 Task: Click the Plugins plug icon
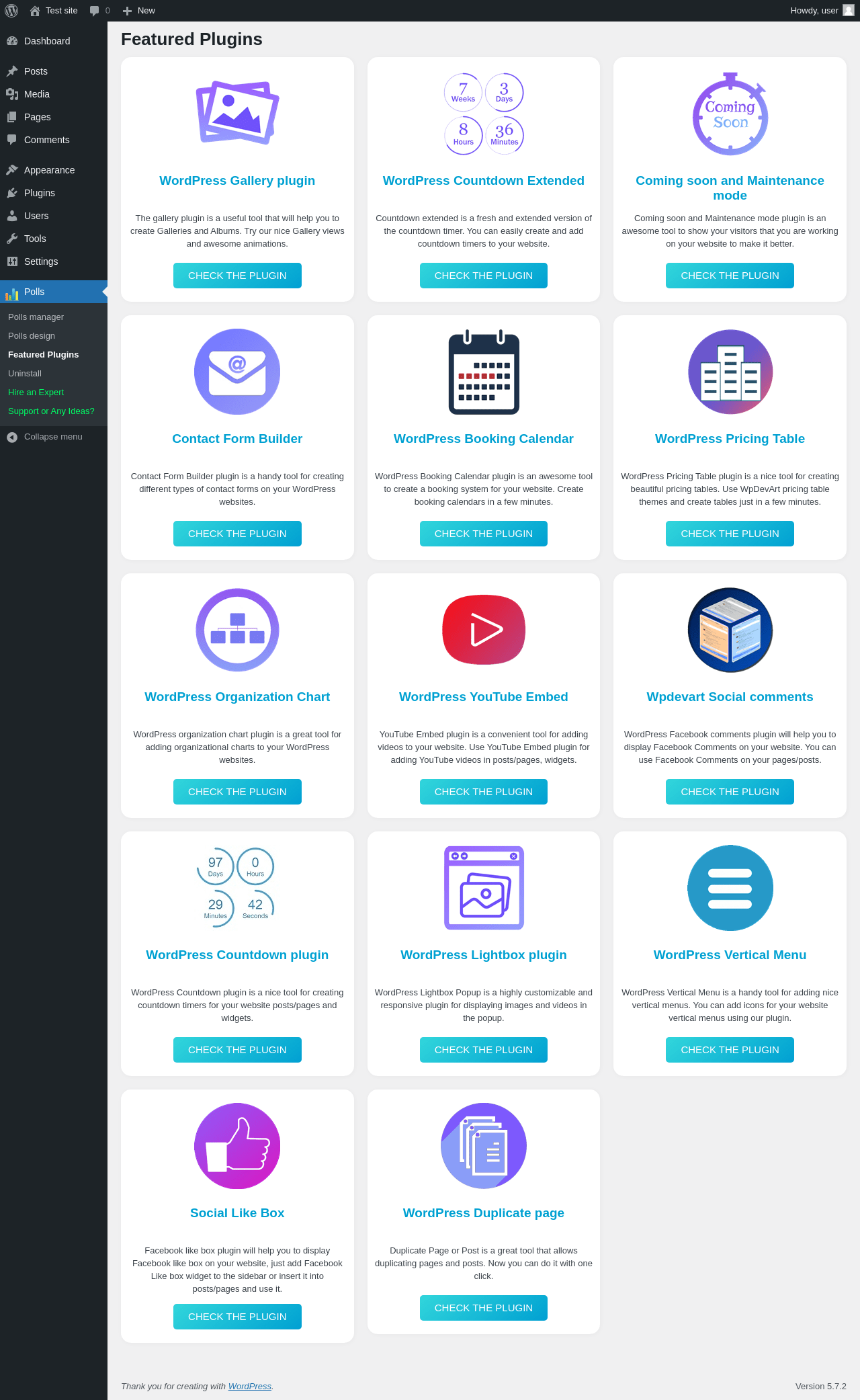coord(12,193)
